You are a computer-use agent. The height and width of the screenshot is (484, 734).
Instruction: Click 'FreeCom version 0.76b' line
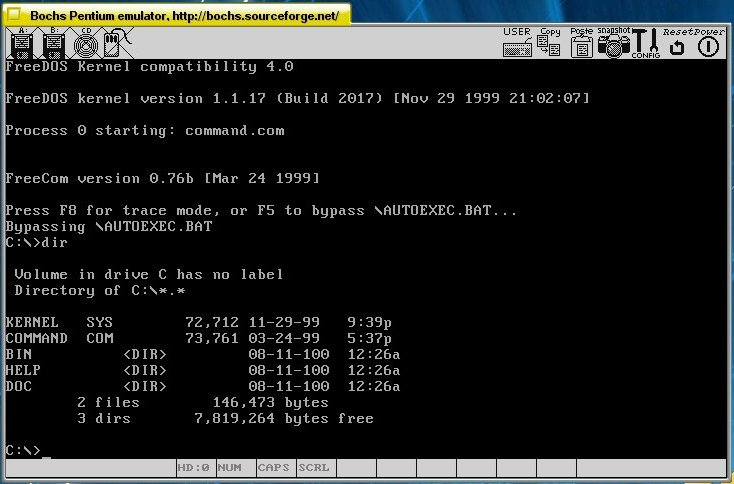(162, 178)
